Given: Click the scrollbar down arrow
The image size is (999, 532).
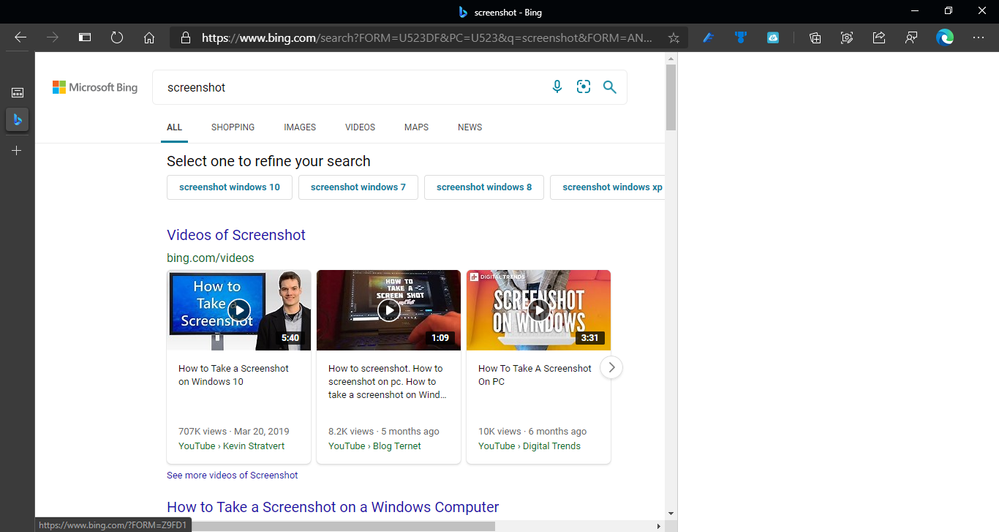Looking at the screenshot, I should click(x=670, y=514).
